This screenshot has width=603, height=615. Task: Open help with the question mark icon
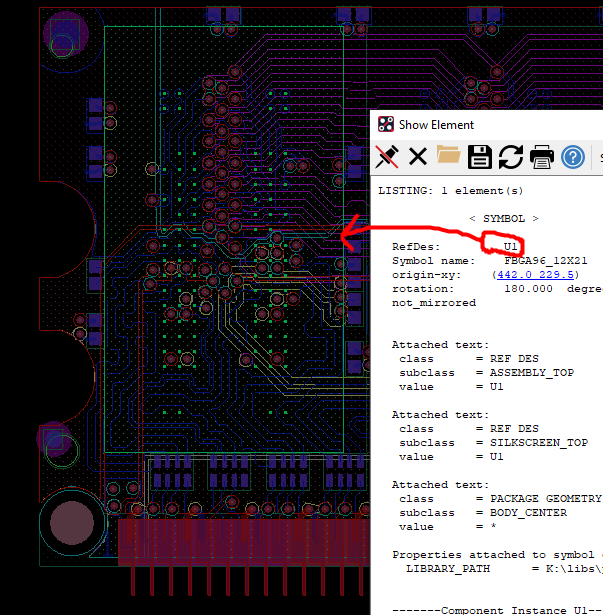point(573,157)
